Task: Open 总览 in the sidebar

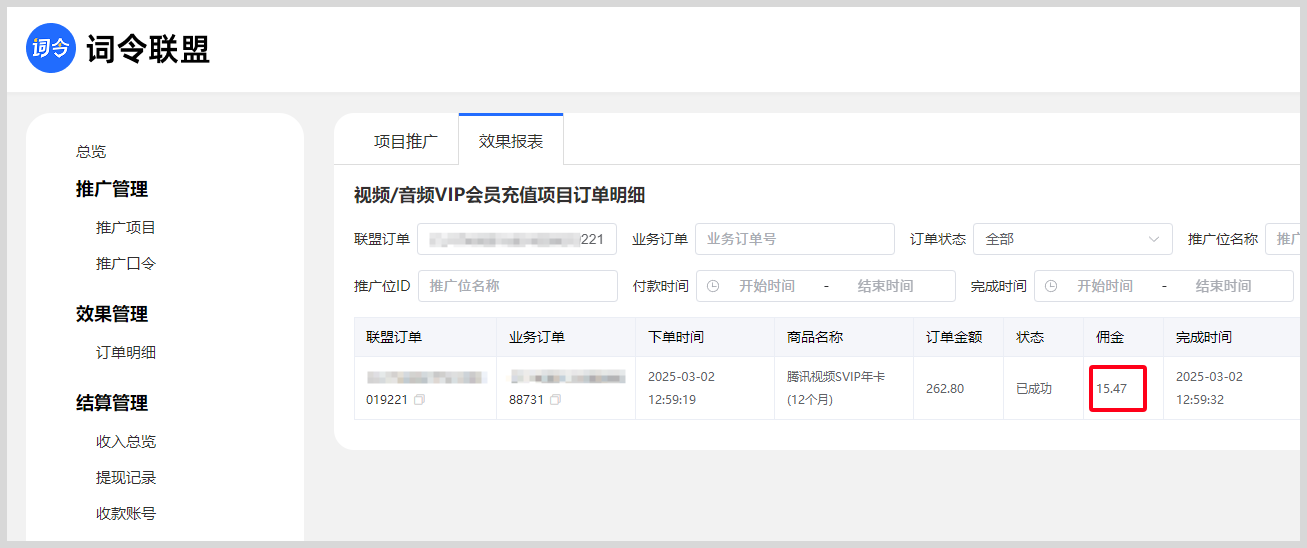Action: tap(91, 152)
